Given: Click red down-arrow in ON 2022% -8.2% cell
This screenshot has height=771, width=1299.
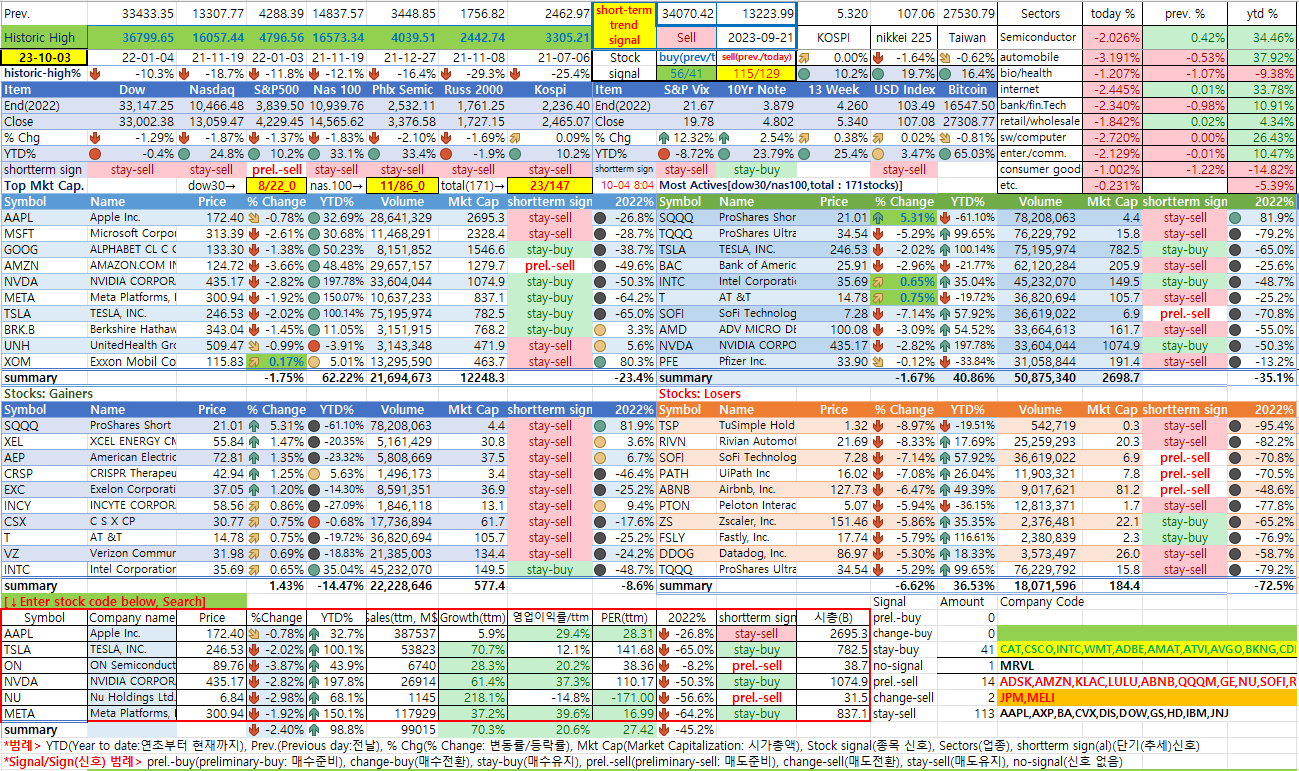Looking at the screenshot, I should click(x=666, y=665).
